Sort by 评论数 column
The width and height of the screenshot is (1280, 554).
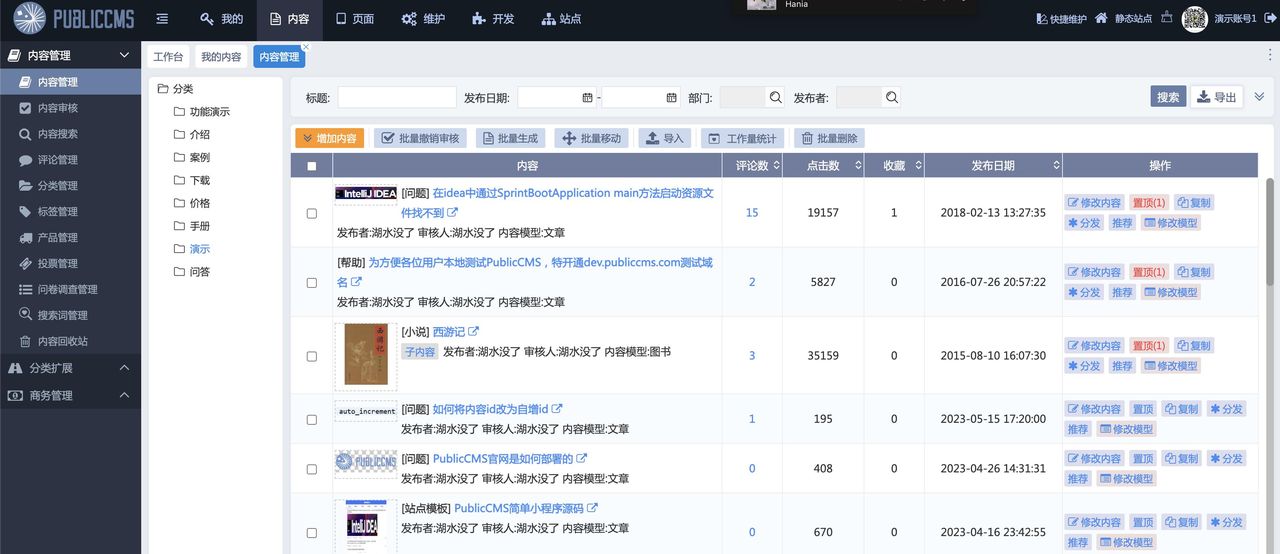[752, 166]
